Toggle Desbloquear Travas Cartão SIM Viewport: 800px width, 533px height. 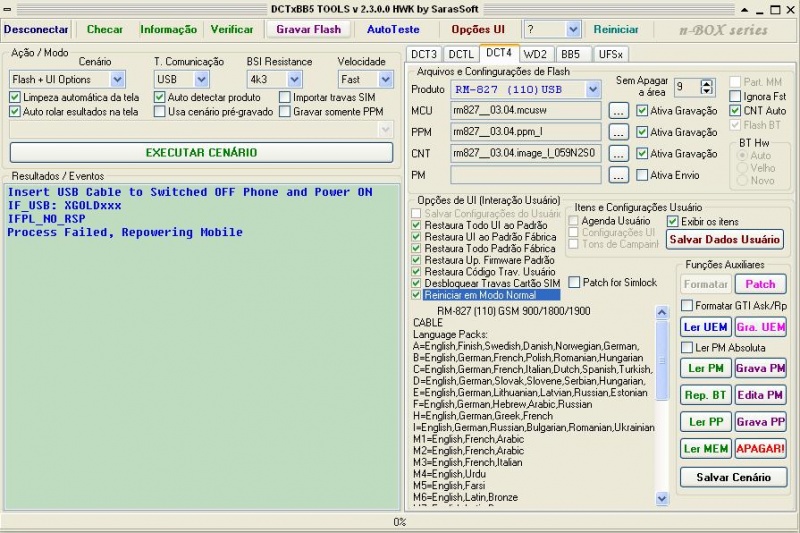(x=416, y=283)
